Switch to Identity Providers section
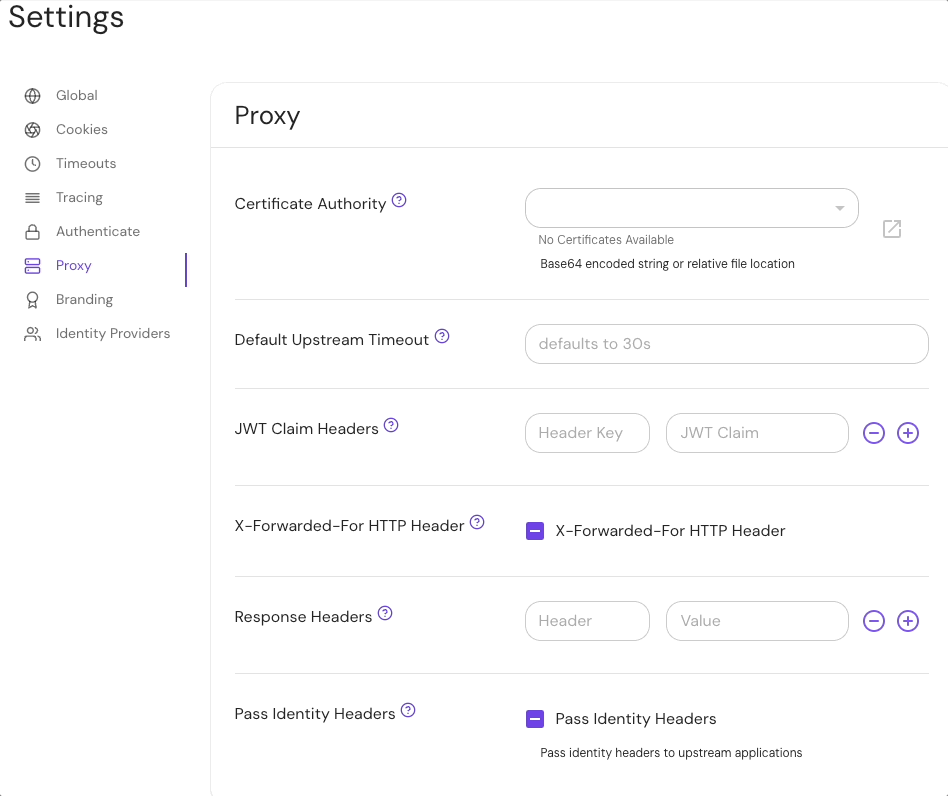The height and width of the screenshot is (796, 948). (112, 333)
